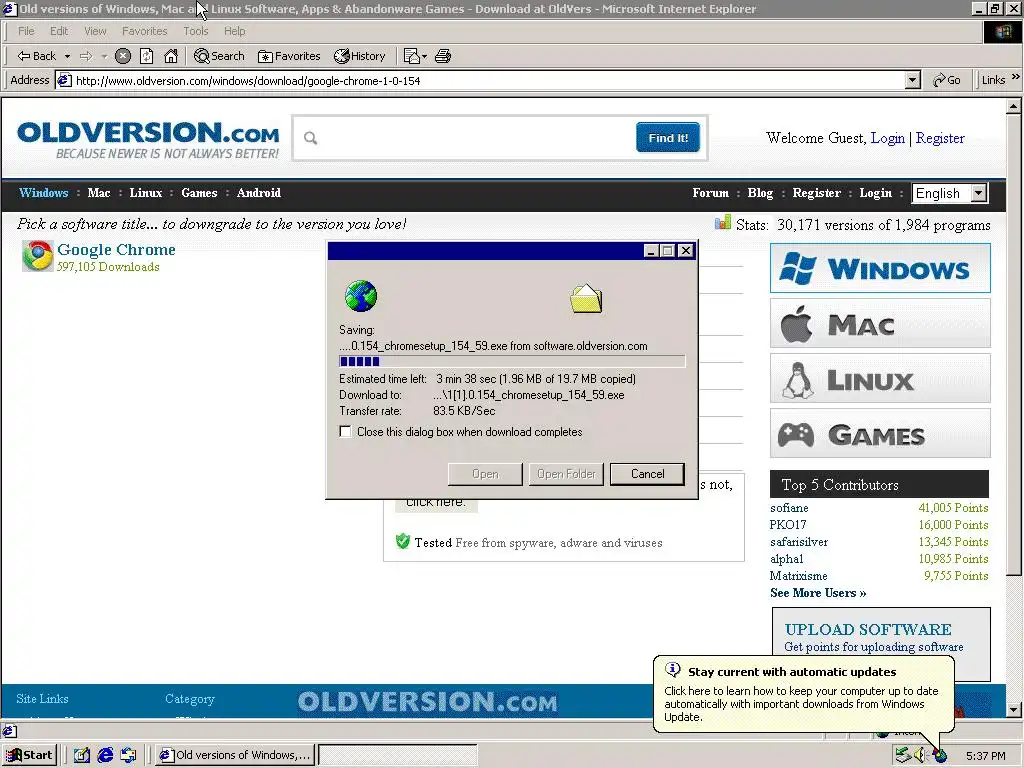The height and width of the screenshot is (768, 1024).
Task: Select the Mac navigation tab
Action: click(x=99, y=193)
